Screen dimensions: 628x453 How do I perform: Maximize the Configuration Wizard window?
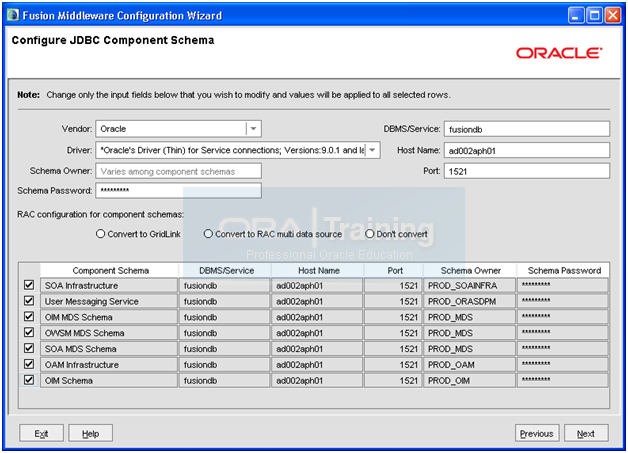pos(594,16)
